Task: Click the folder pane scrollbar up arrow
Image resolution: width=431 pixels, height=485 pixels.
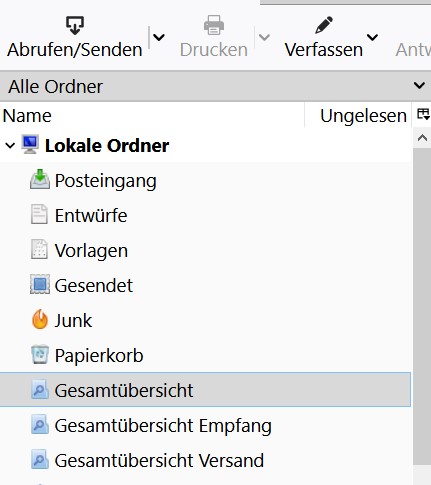Action: [422, 138]
